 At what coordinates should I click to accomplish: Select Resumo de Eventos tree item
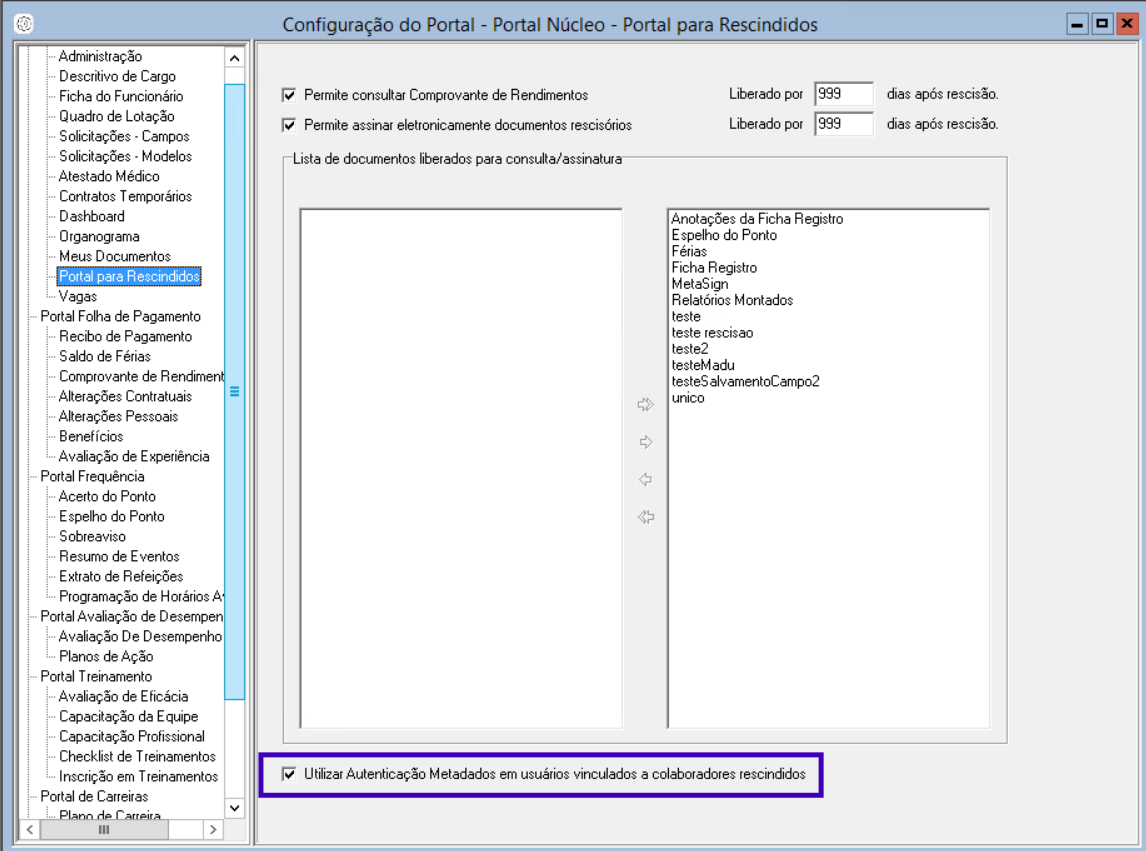pos(118,556)
